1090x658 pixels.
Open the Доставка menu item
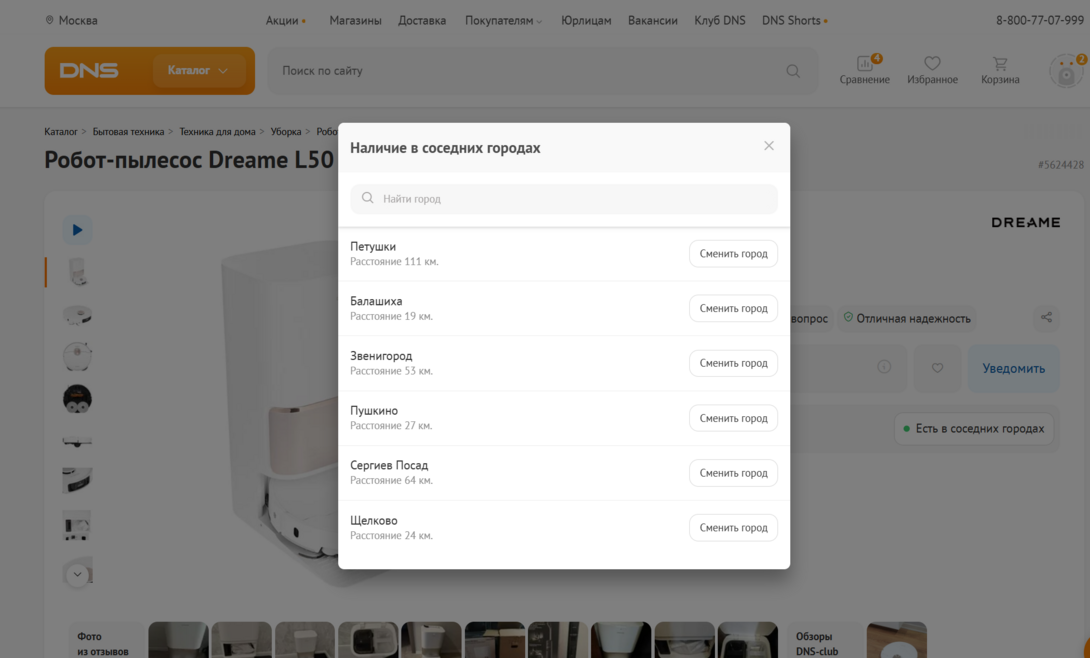(x=422, y=20)
